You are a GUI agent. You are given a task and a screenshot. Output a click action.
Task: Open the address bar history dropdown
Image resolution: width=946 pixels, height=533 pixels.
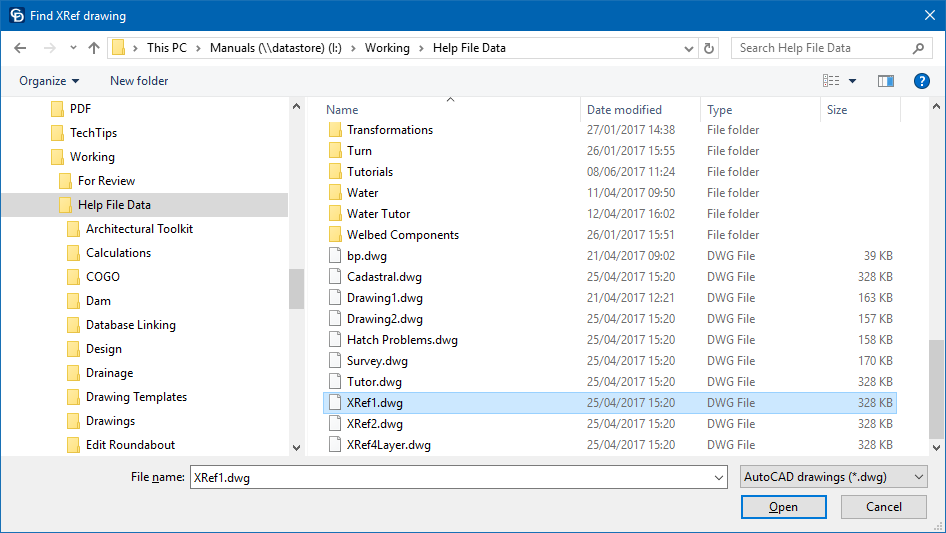pyautogui.click(x=686, y=48)
